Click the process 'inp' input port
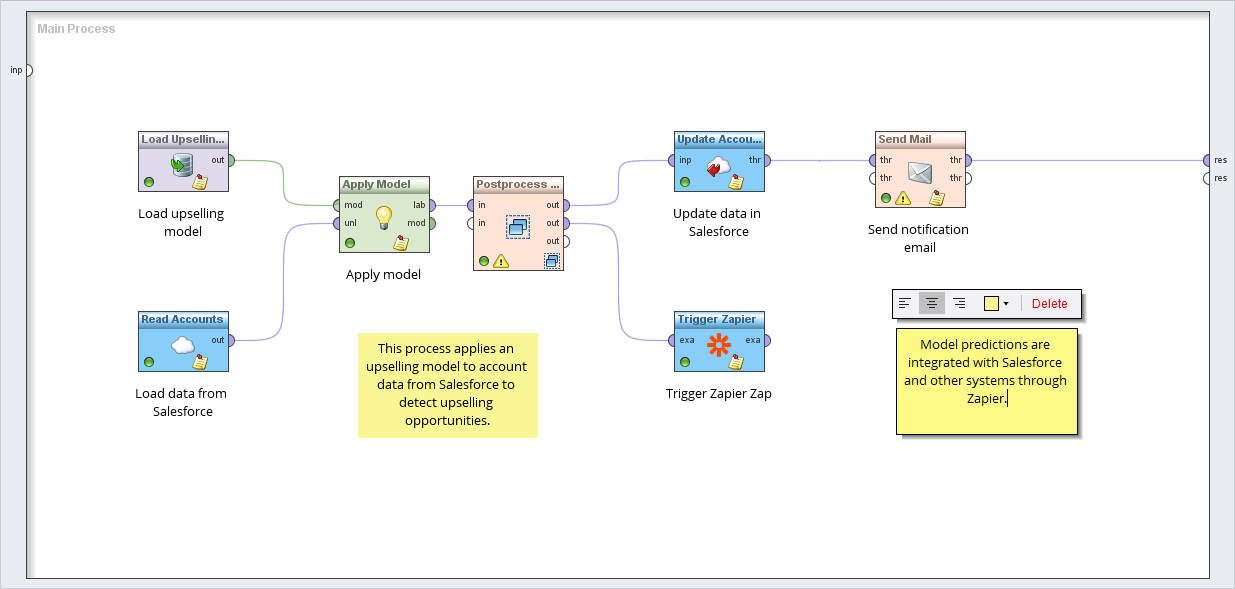Image resolution: width=1235 pixels, height=589 pixels. pos(27,70)
